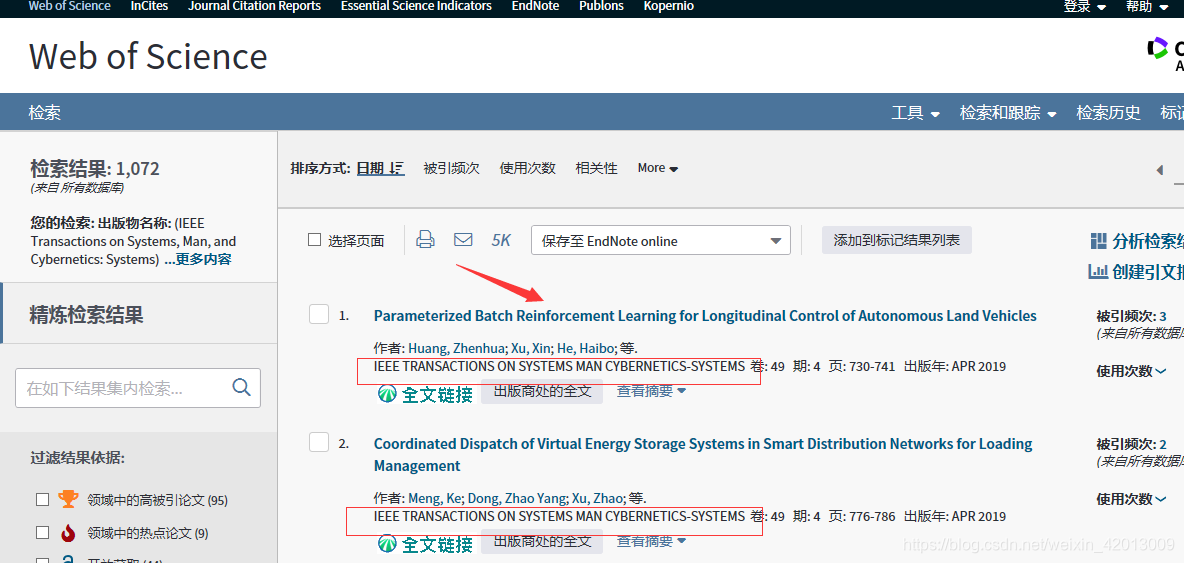This screenshot has width=1184, height=563.
Task: Expand the More sort options
Action: 658,168
